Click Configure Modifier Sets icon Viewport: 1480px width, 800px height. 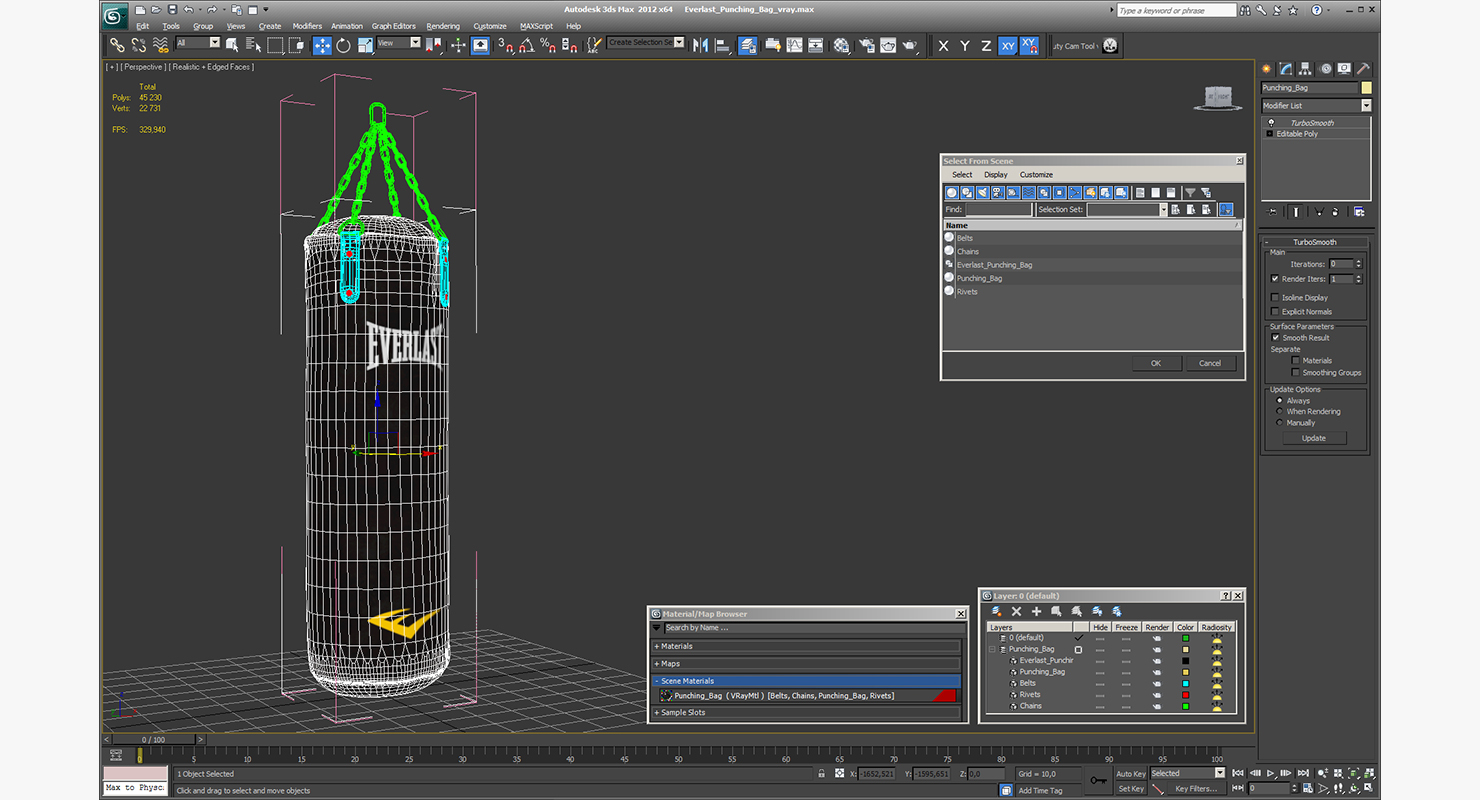click(1359, 212)
